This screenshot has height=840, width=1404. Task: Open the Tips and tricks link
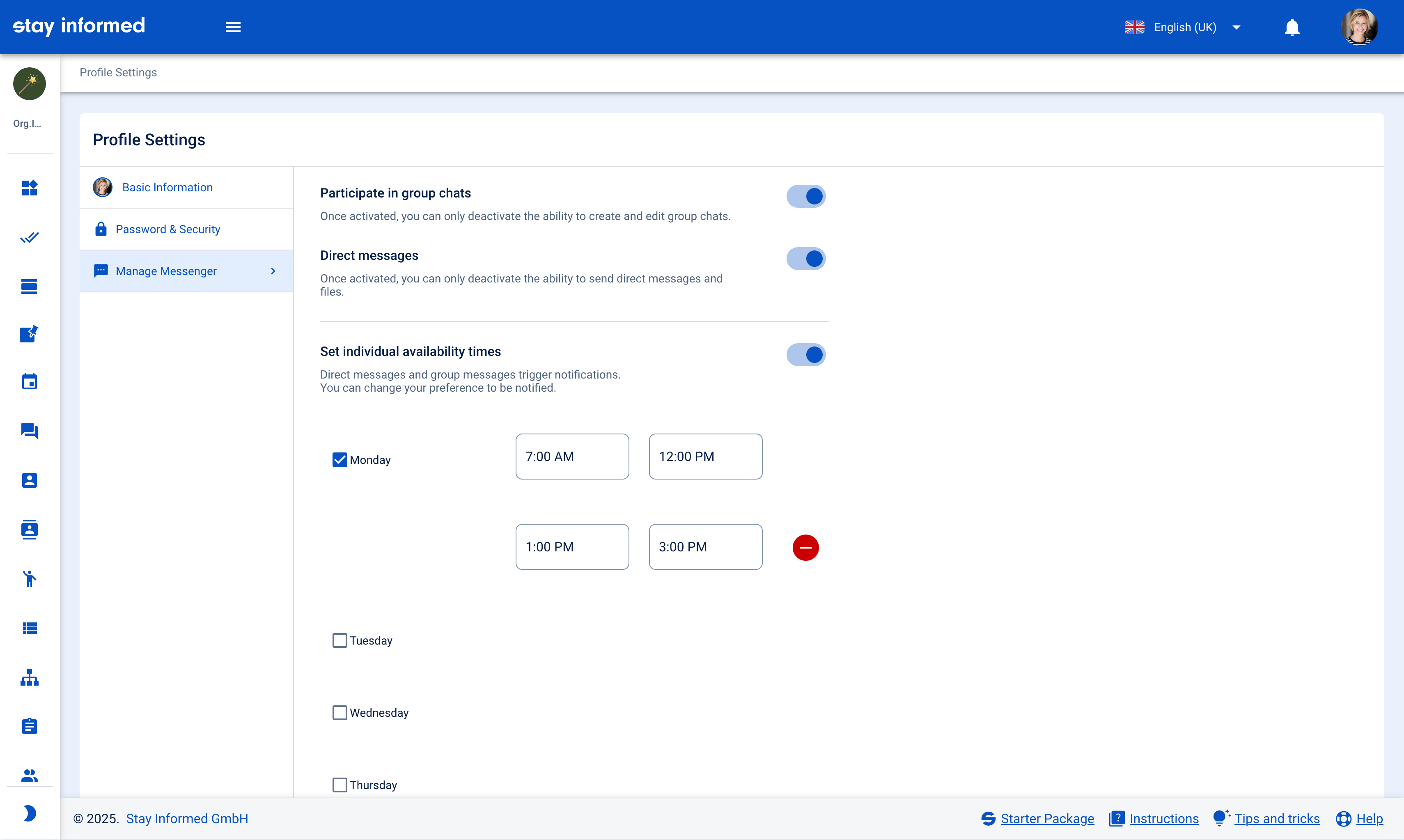pyautogui.click(x=1277, y=819)
